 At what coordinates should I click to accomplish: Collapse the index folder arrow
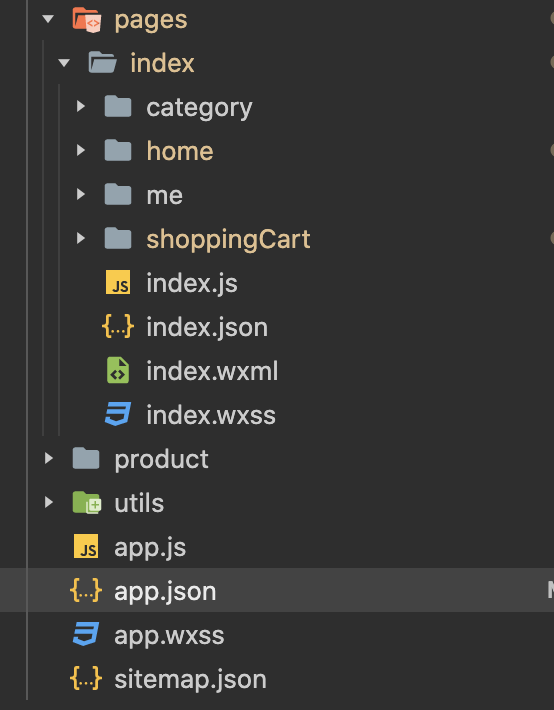point(64,62)
